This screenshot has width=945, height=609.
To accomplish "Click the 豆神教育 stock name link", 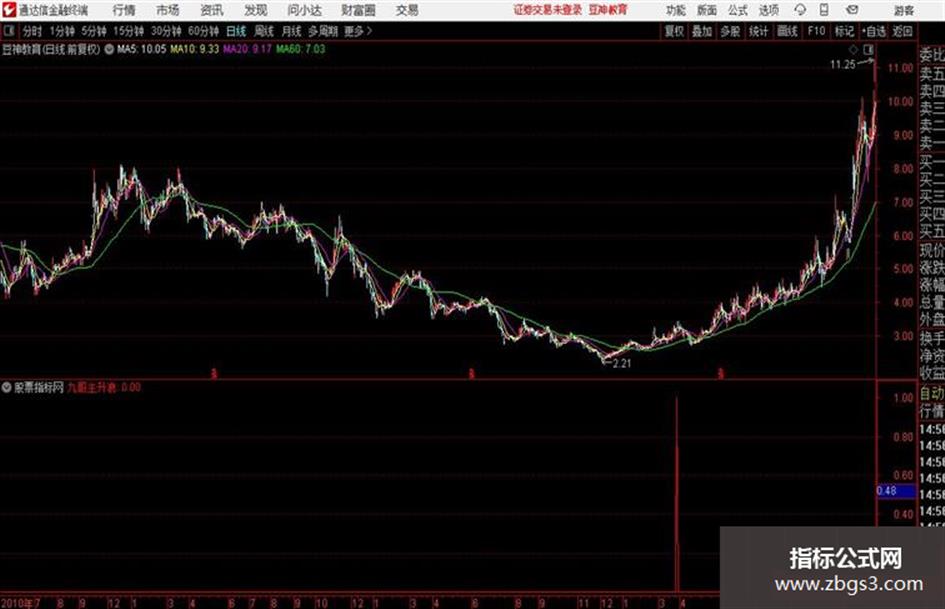I will 608,10.
